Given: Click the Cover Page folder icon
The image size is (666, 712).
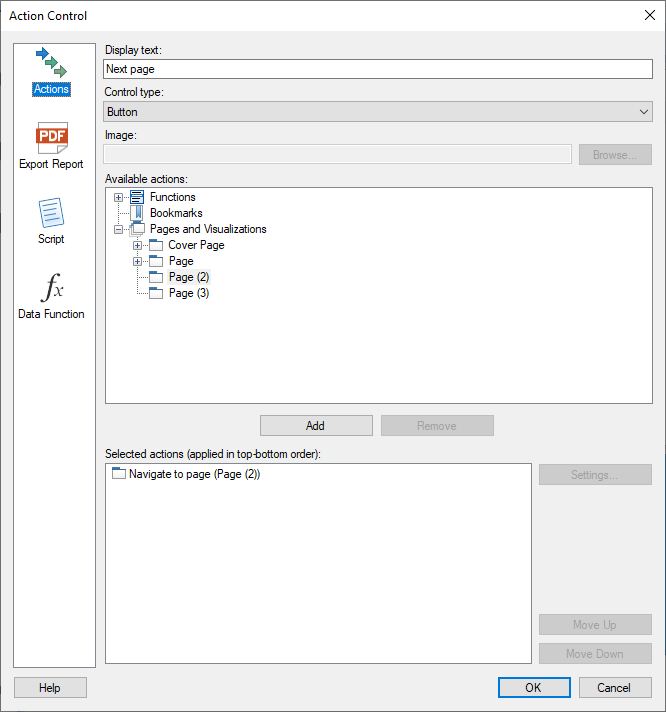Looking at the screenshot, I should [156, 245].
